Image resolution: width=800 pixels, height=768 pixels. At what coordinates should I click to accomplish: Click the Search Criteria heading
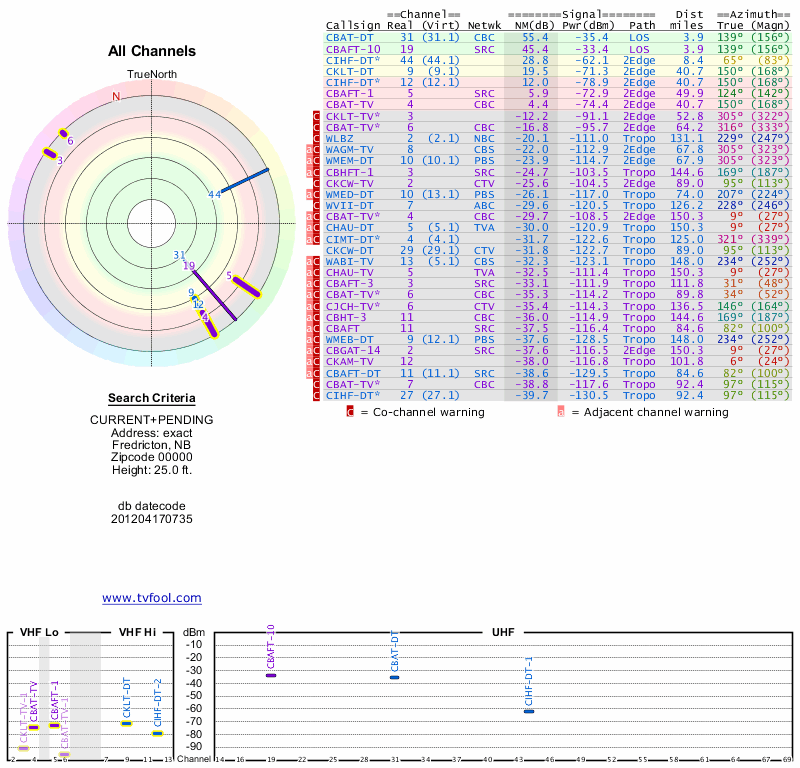[x=151, y=398]
